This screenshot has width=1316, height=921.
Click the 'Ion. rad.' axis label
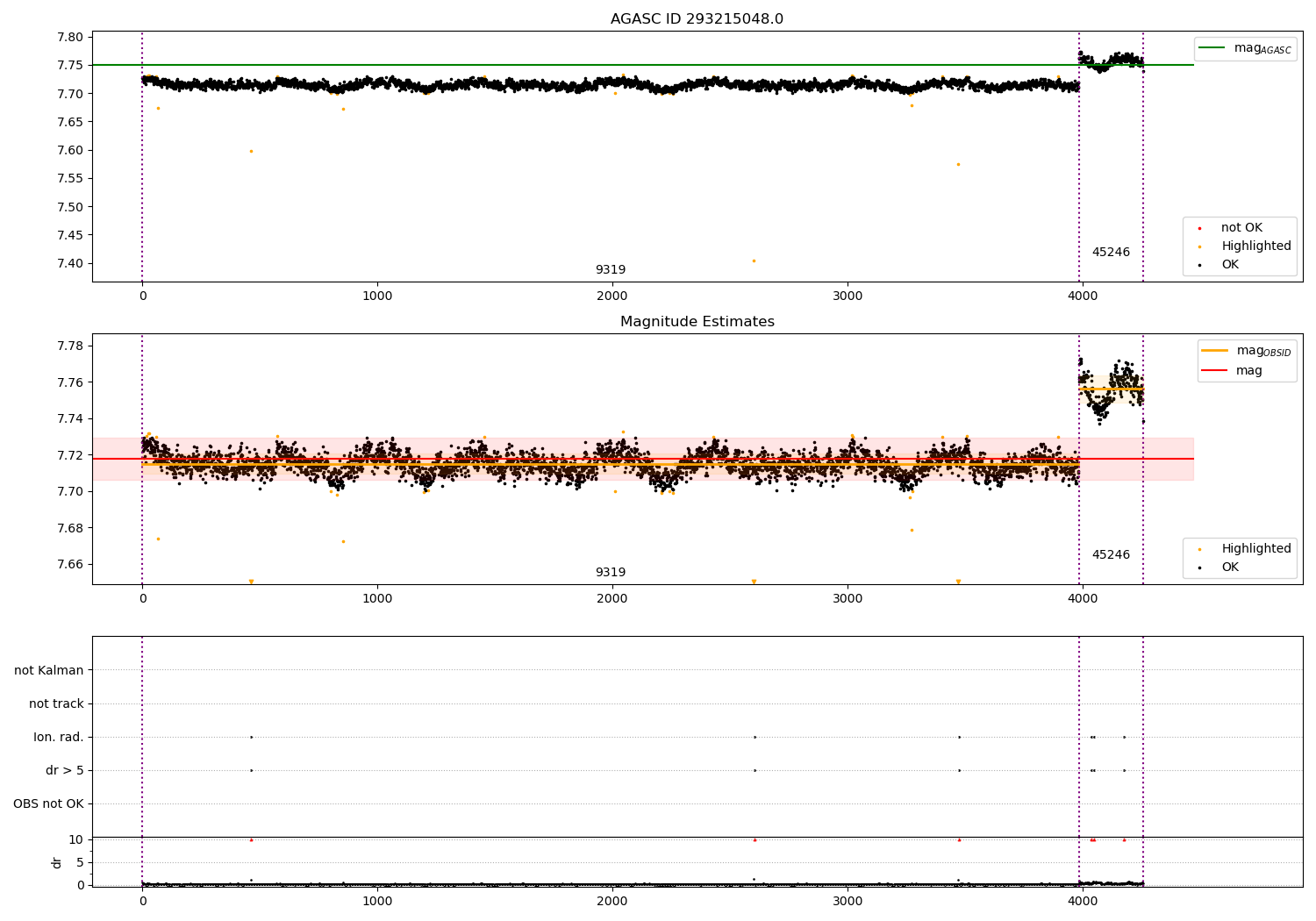pos(59,737)
